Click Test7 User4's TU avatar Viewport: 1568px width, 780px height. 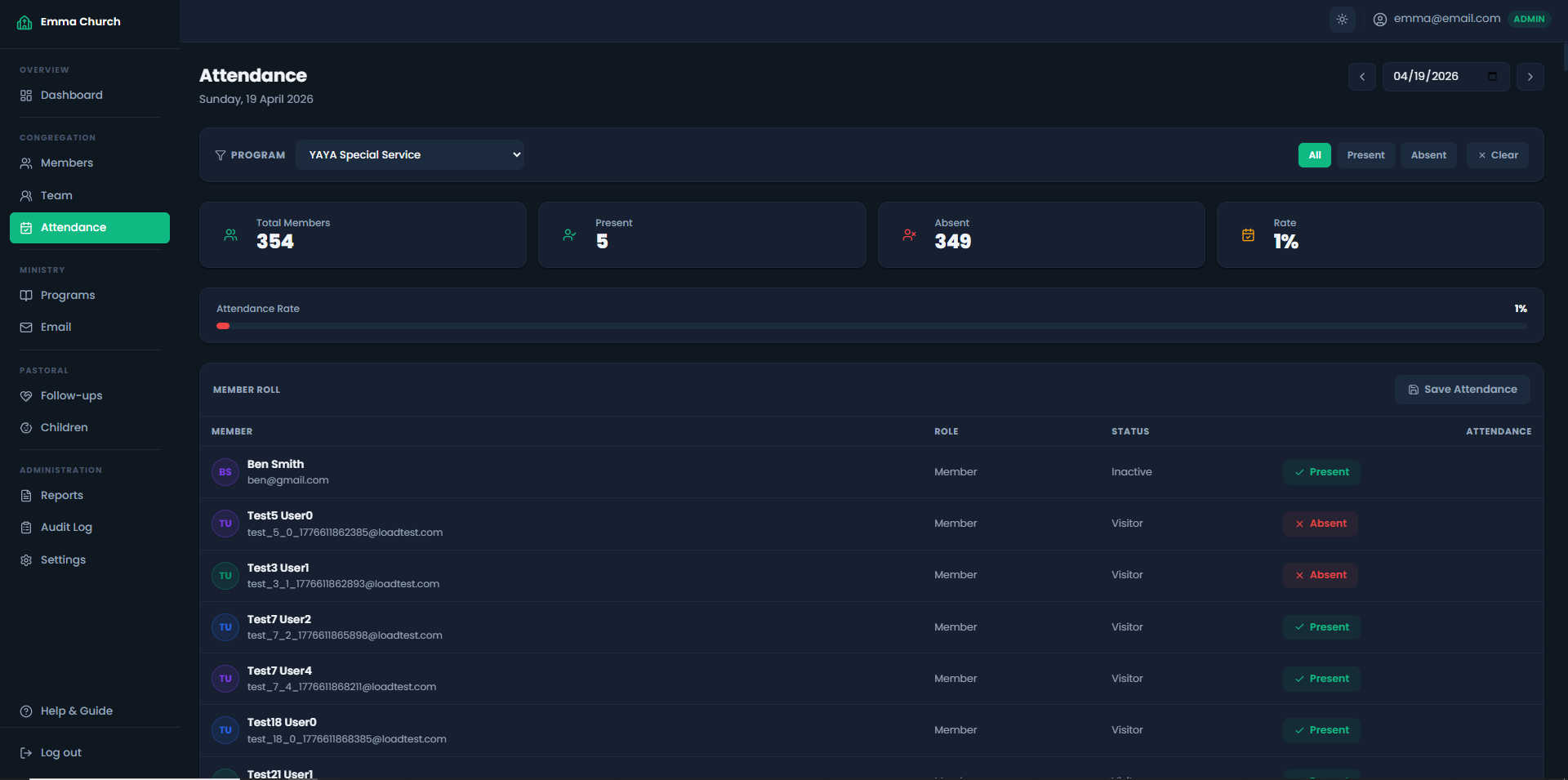[x=225, y=679]
